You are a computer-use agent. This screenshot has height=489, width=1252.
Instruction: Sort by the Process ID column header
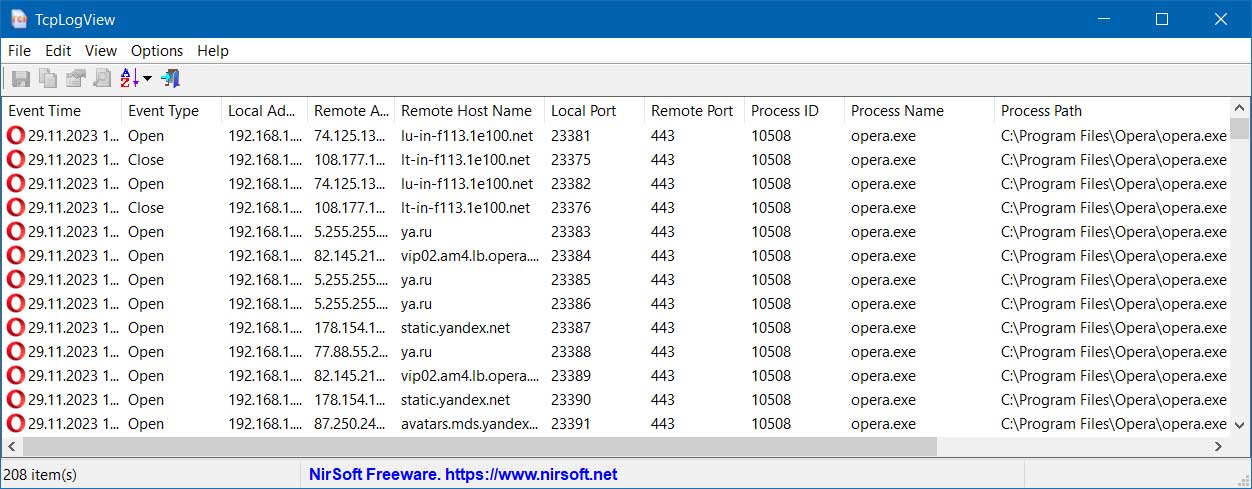(794, 111)
